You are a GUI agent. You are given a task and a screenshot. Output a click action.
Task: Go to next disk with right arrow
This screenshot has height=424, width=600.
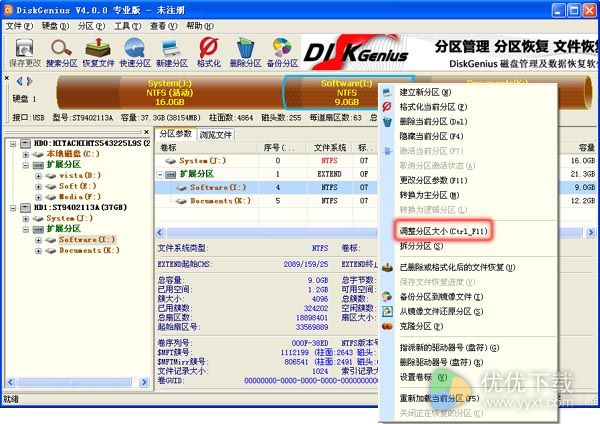pyautogui.click(x=29, y=81)
